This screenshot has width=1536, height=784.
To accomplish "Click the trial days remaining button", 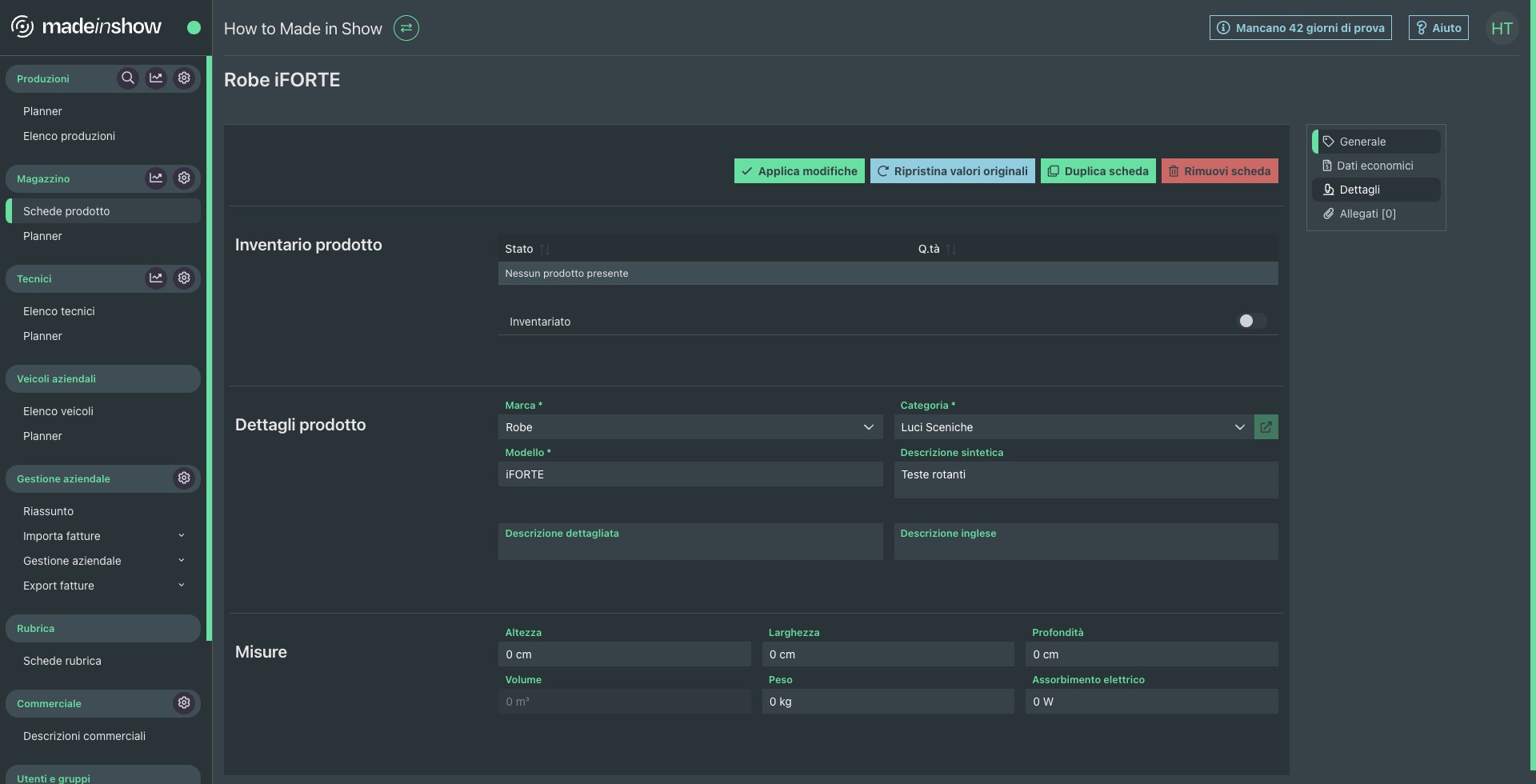I will point(1301,28).
